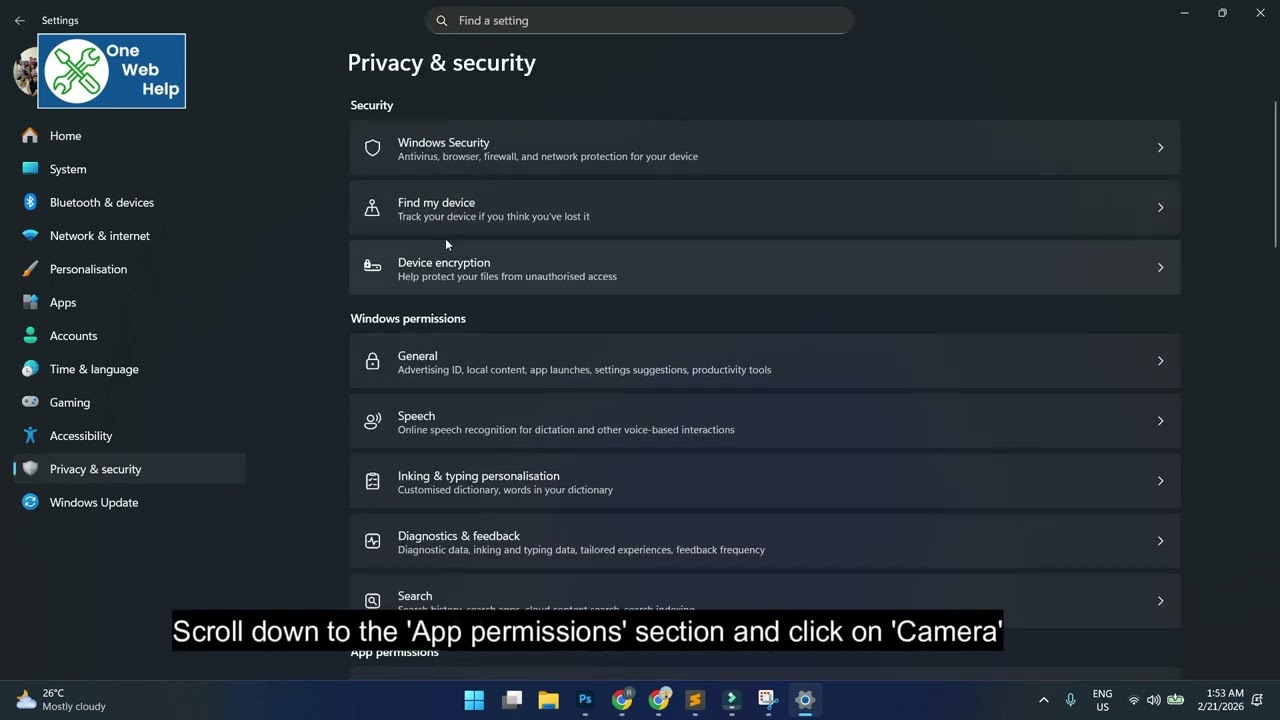This screenshot has height=720, width=1280.
Task: Open Gaming in the sidebar
Action: point(130,402)
